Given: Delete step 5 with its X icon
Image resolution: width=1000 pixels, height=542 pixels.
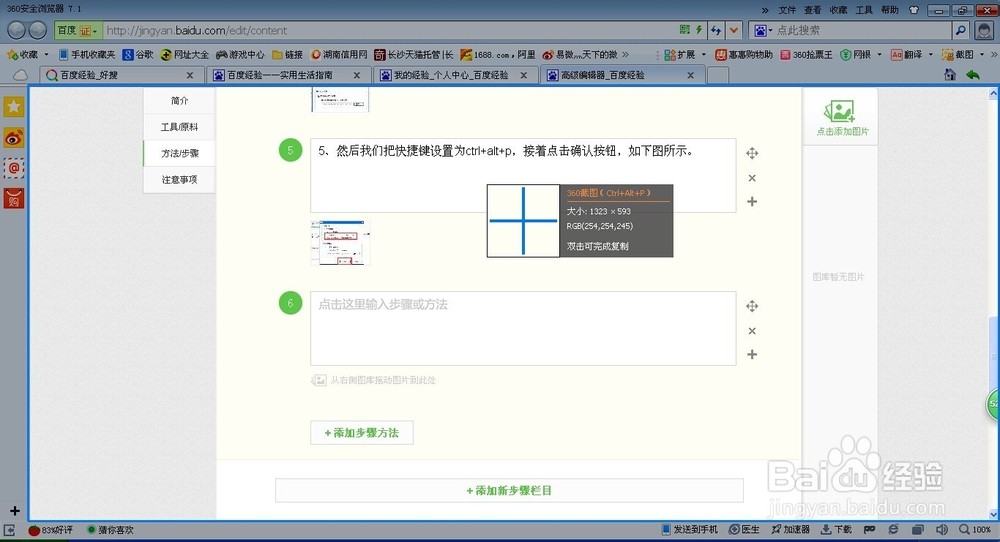Looking at the screenshot, I should [x=752, y=178].
